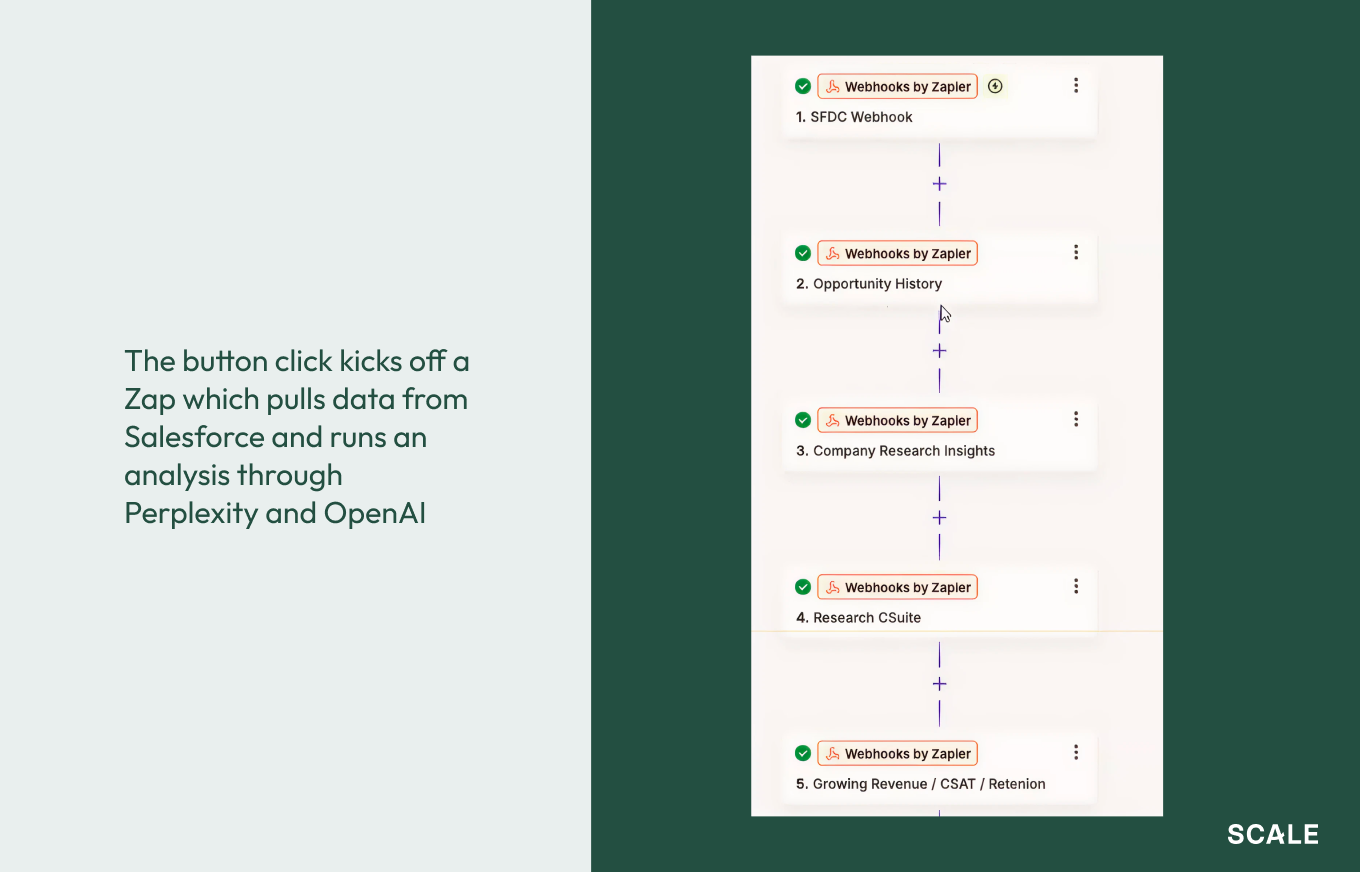The image size is (1360, 872).
Task: Add a step after Company Research Insights
Action: (939, 518)
